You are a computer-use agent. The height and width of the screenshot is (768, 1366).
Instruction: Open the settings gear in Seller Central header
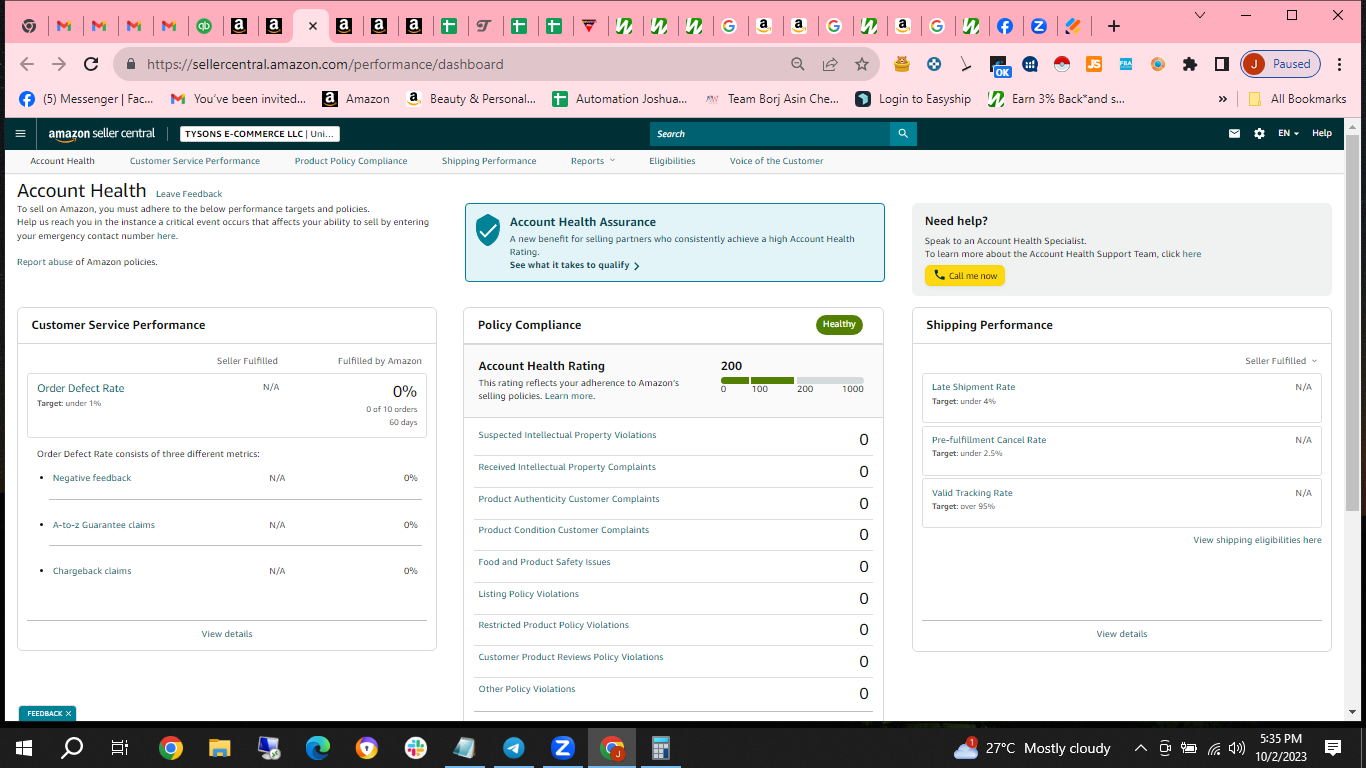click(1259, 133)
